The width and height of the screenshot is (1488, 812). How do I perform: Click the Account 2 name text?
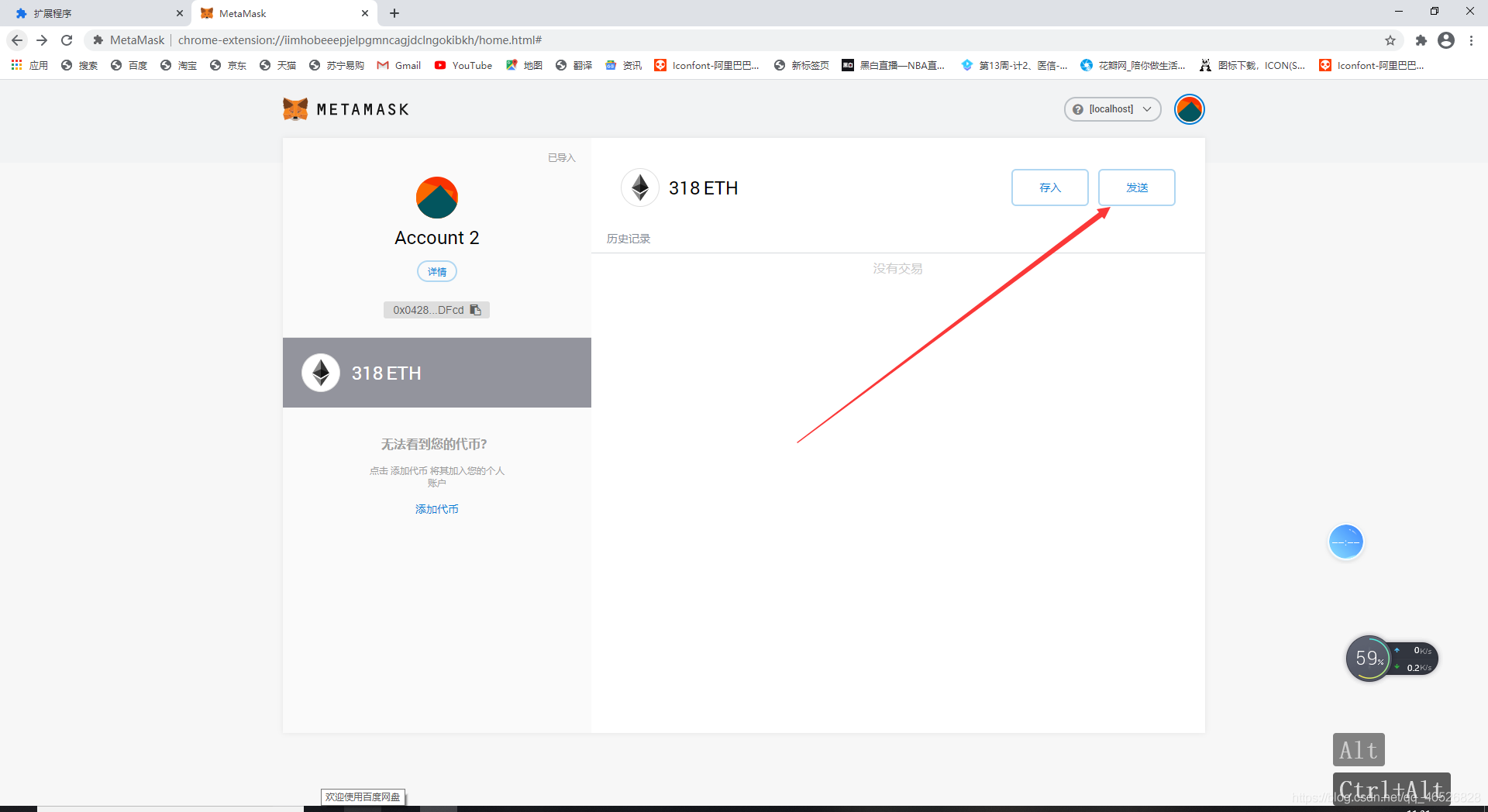(437, 238)
